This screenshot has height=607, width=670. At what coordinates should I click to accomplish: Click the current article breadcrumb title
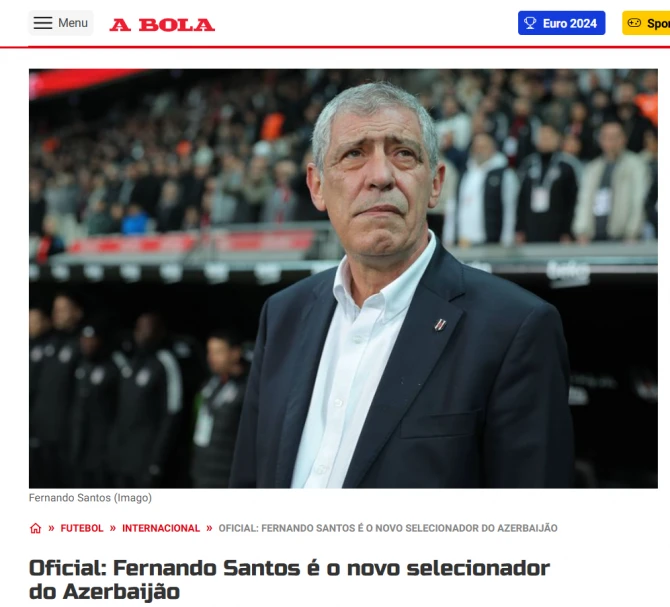388,528
